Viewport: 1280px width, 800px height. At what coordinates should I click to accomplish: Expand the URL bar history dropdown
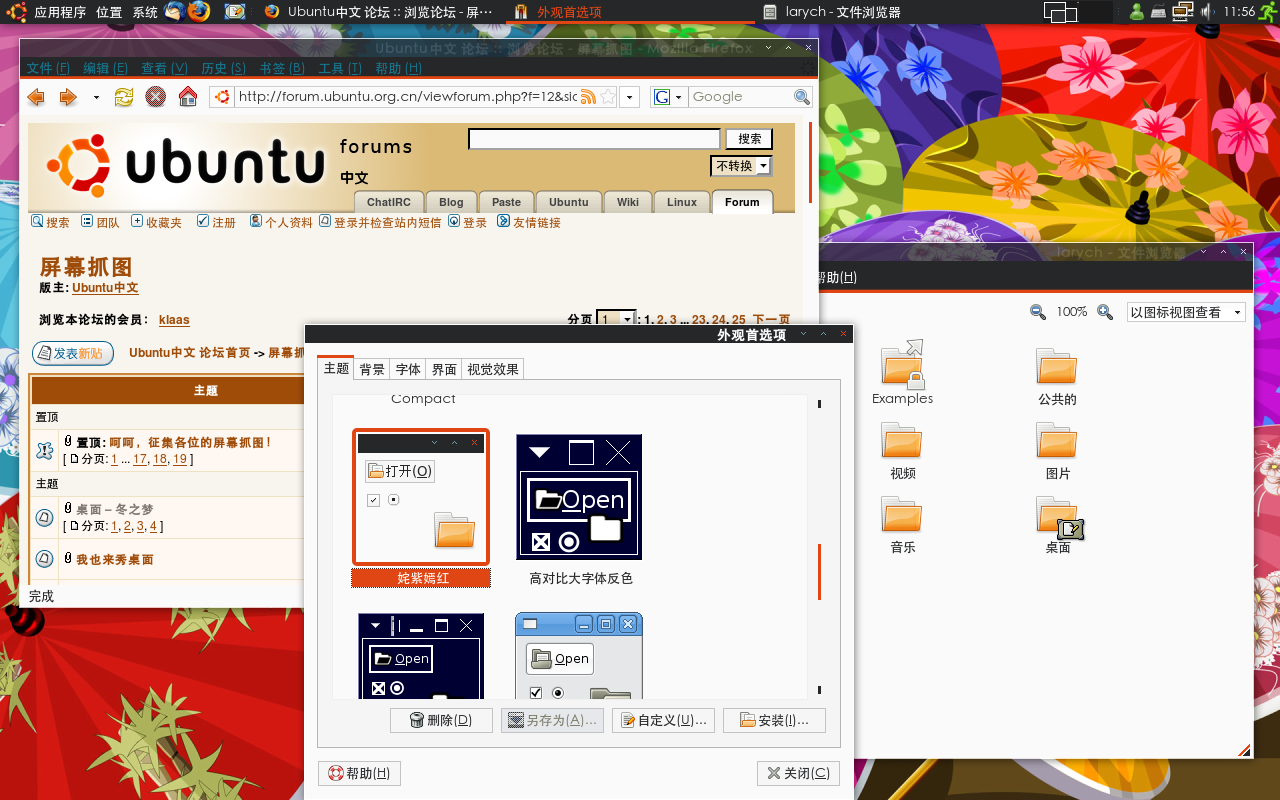(x=629, y=97)
